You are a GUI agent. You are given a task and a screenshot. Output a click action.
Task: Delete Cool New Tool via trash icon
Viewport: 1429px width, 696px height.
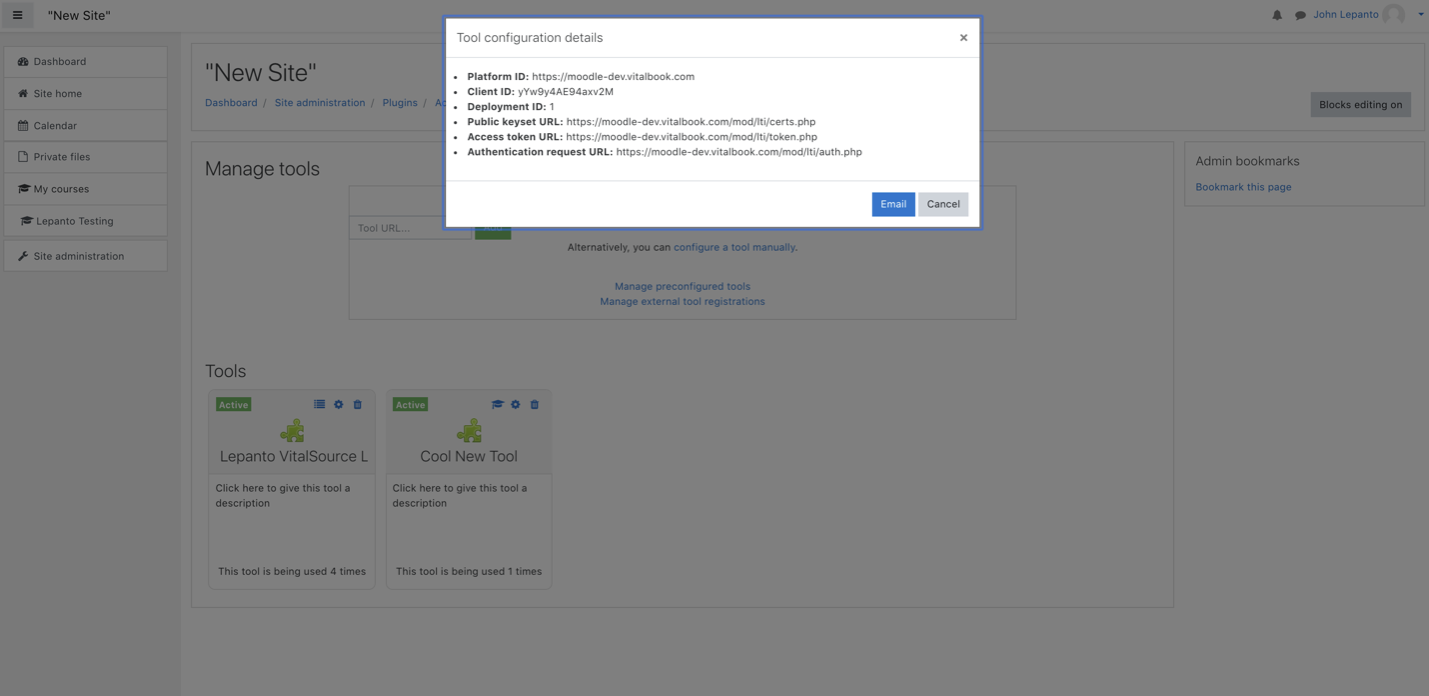pos(534,404)
